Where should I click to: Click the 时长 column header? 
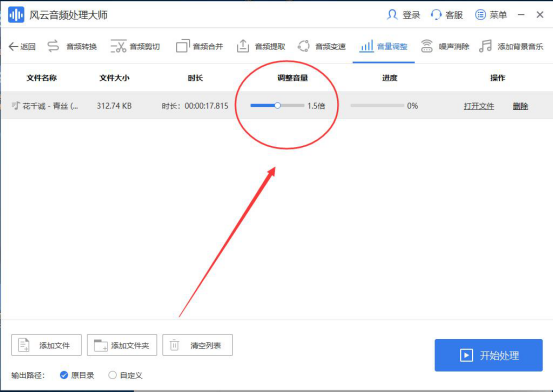point(195,78)
